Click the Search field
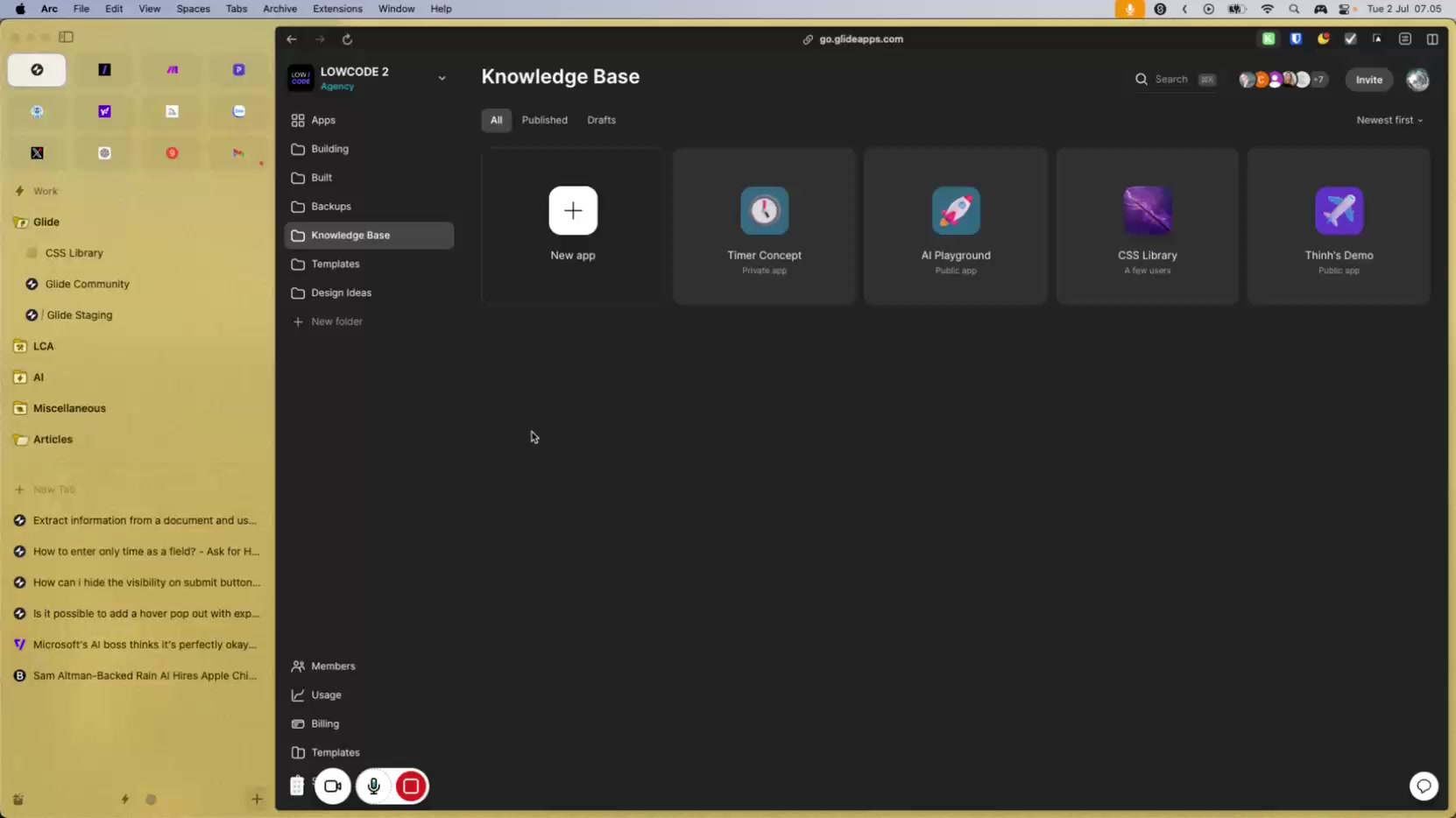Screen dimensions: 1456x818 1172,80
